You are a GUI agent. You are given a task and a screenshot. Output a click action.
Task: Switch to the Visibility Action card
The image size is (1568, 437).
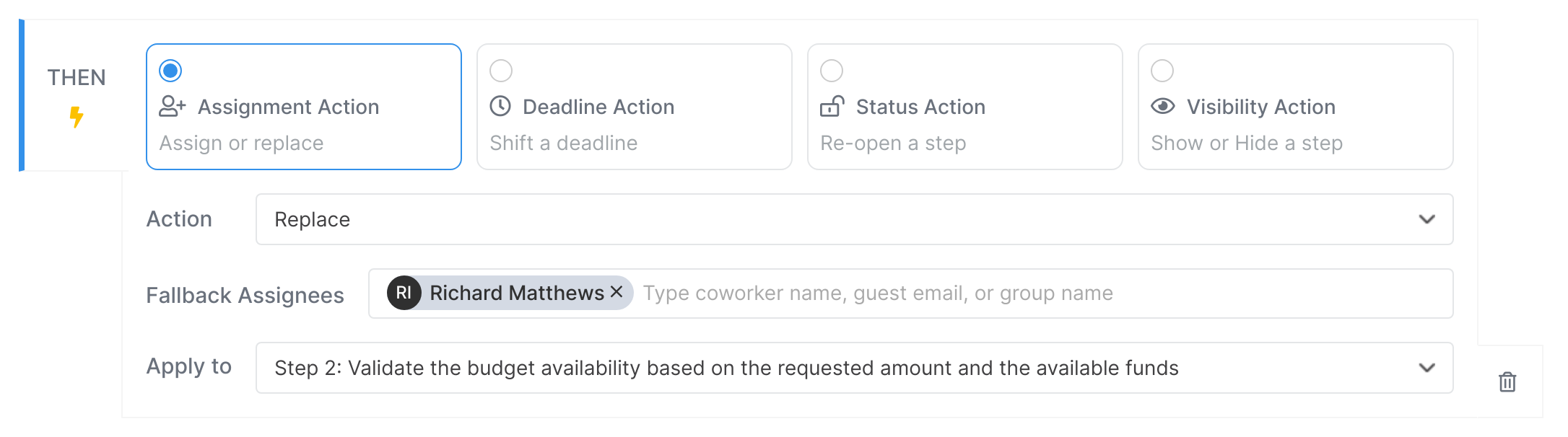(x=1294, y=108)
